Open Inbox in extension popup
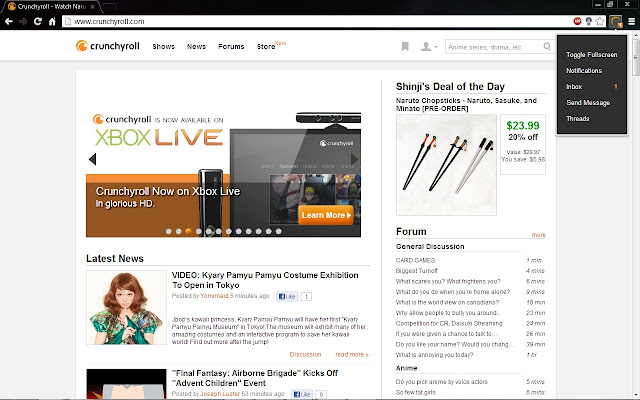Viewport: 640px width, 400px height. click(591, 87)
